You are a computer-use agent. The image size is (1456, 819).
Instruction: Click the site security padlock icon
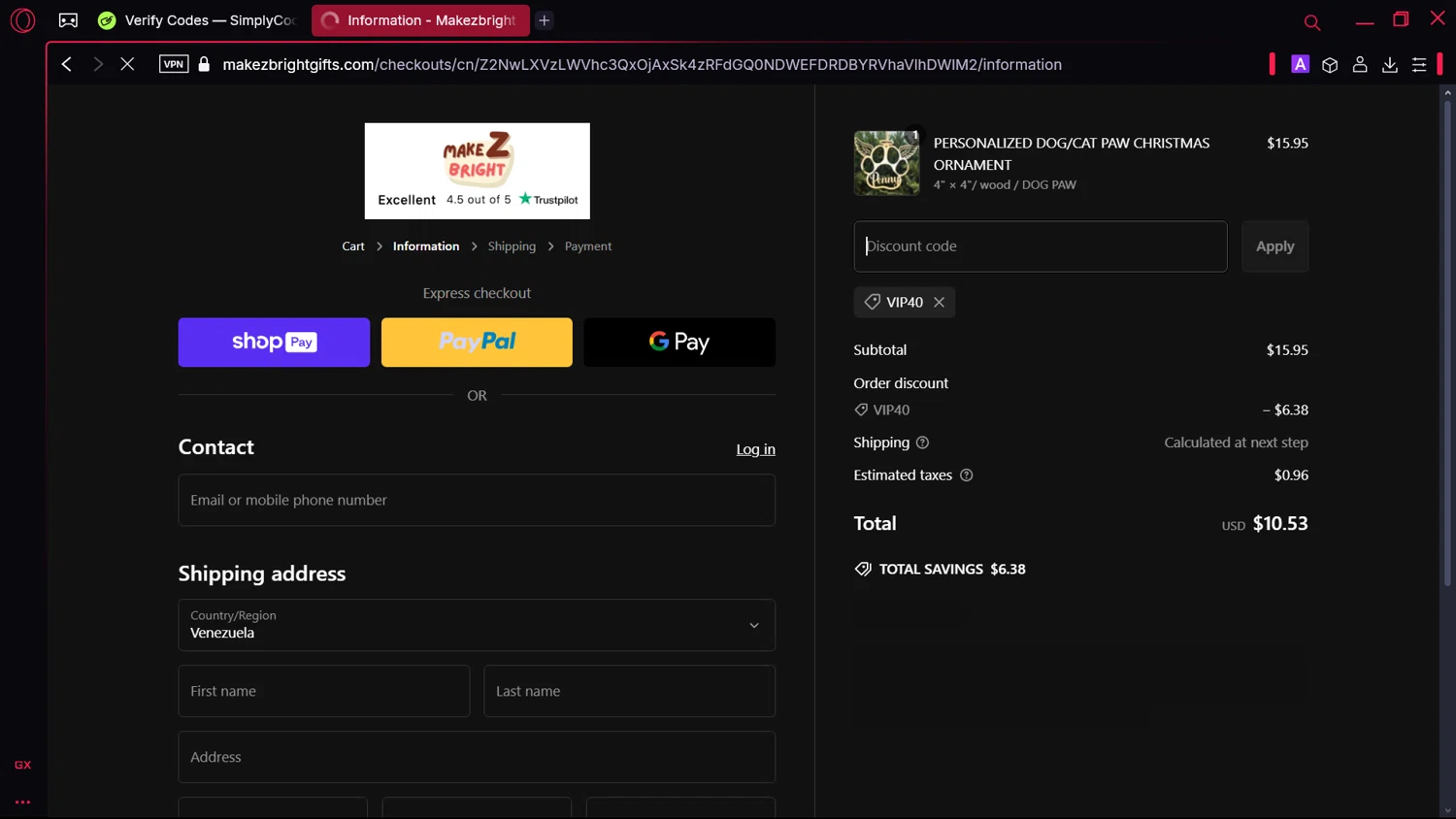pos(204,64)
